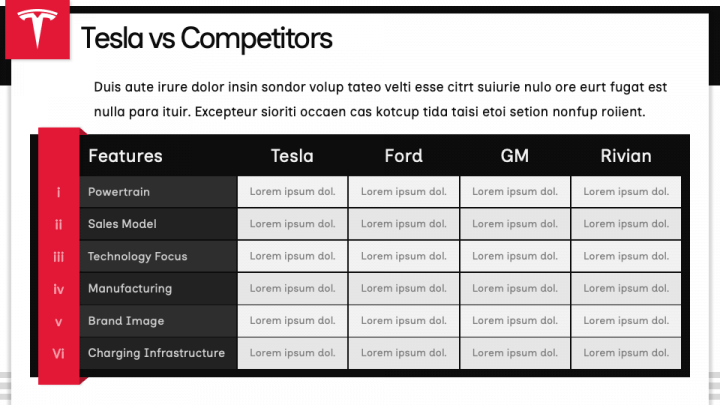
Task: Click roman numeral Vi in red strip
Action: click(x=58, y=353)
